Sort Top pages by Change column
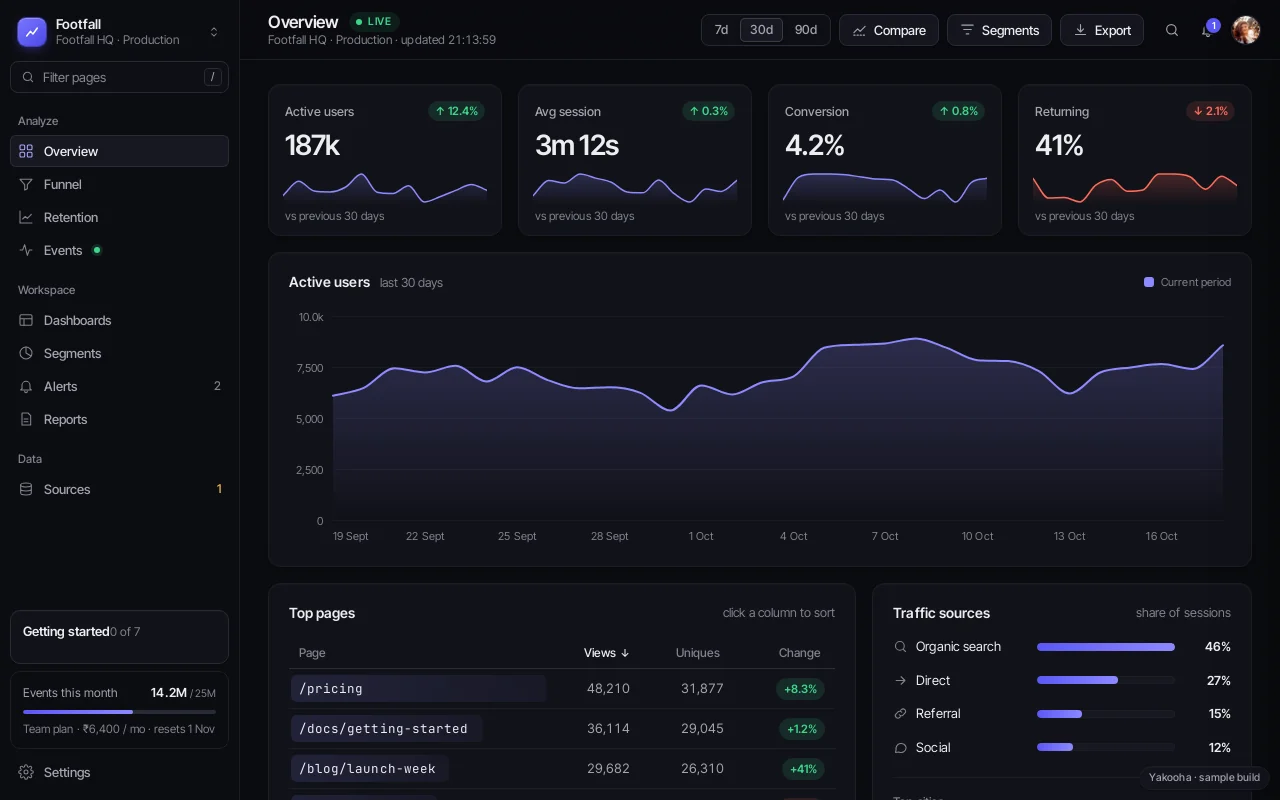 tap(799, 653)
